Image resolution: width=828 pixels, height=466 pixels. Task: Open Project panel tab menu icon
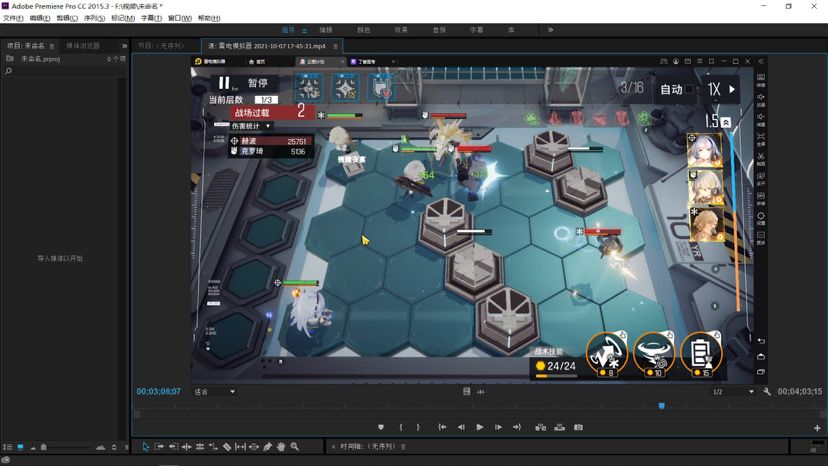pos(52,46)
